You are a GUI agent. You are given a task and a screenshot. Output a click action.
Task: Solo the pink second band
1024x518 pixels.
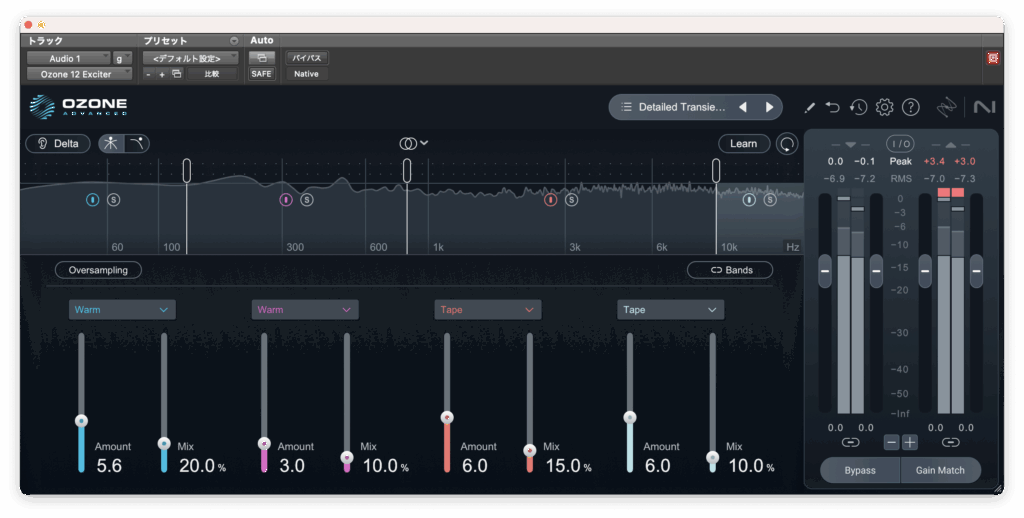click(x=307, y=200)
